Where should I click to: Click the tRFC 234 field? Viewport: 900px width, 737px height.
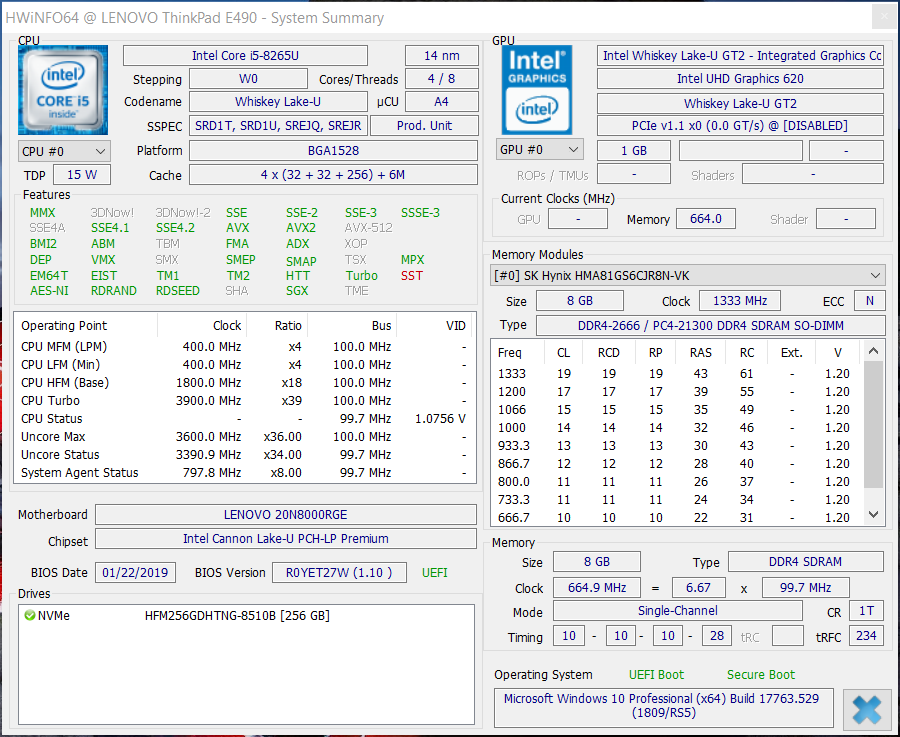tap(866, 635)
